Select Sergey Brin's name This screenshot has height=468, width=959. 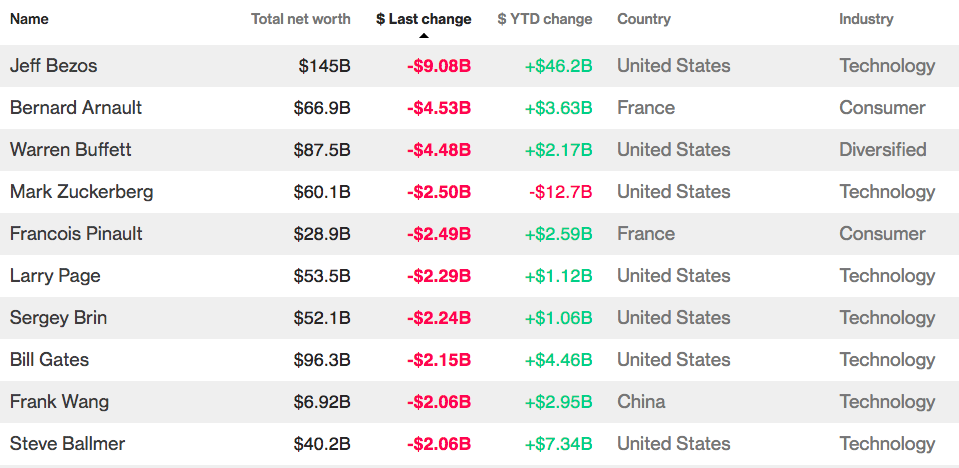coord(58,318)
